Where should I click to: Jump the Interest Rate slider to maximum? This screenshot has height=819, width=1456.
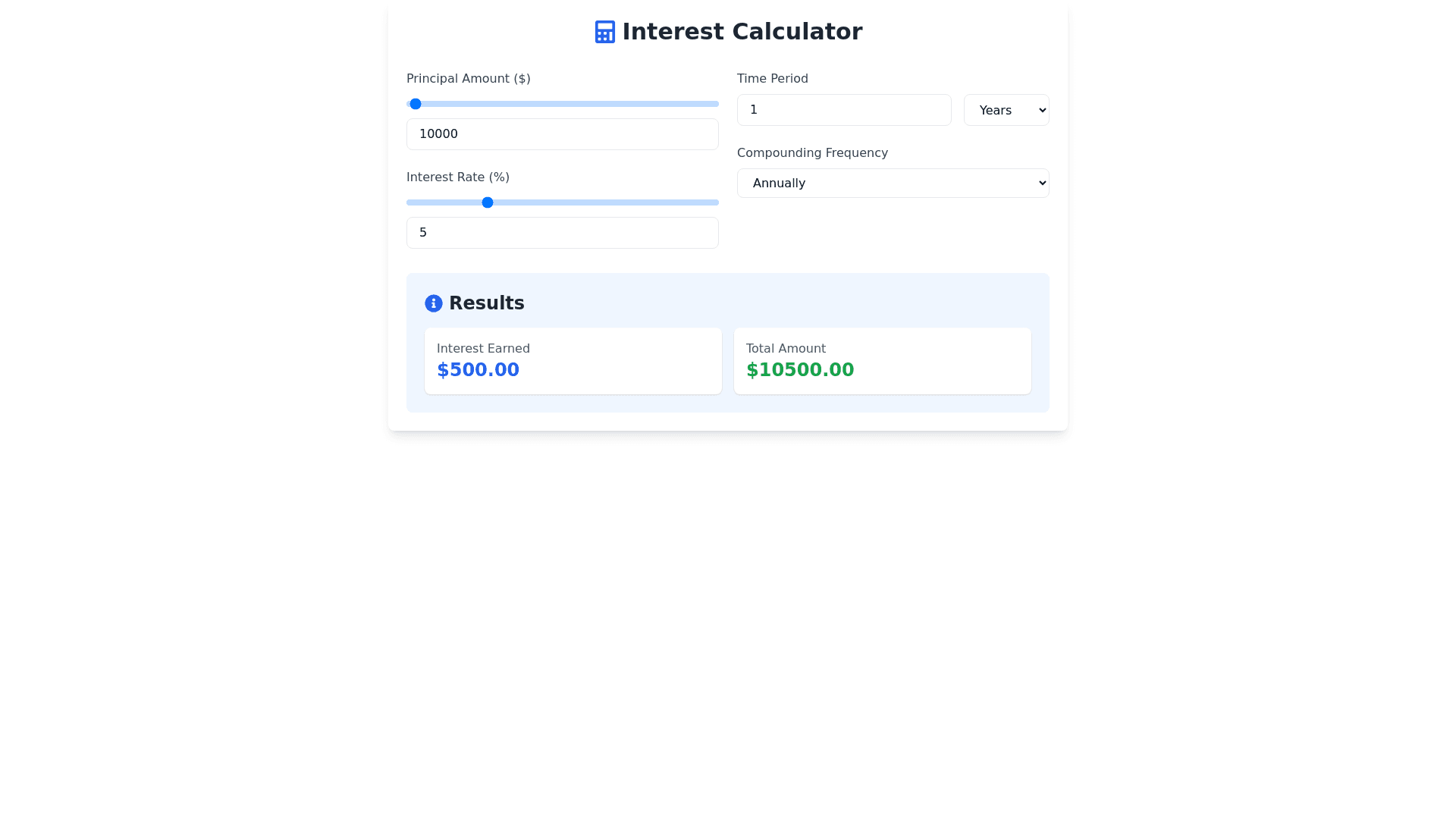pos(717,202)
